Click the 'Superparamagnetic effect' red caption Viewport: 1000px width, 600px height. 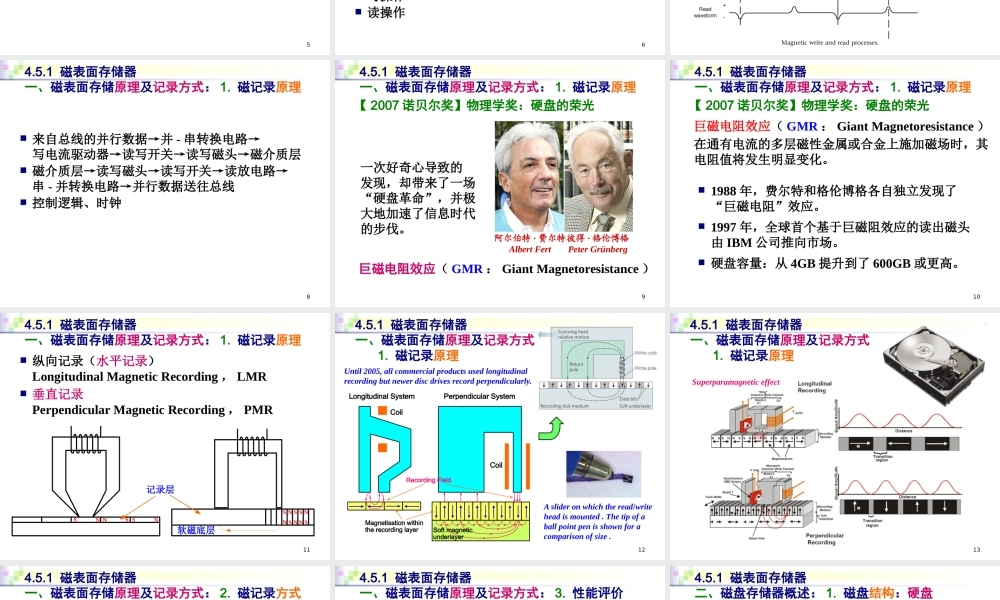coord(735,382)
